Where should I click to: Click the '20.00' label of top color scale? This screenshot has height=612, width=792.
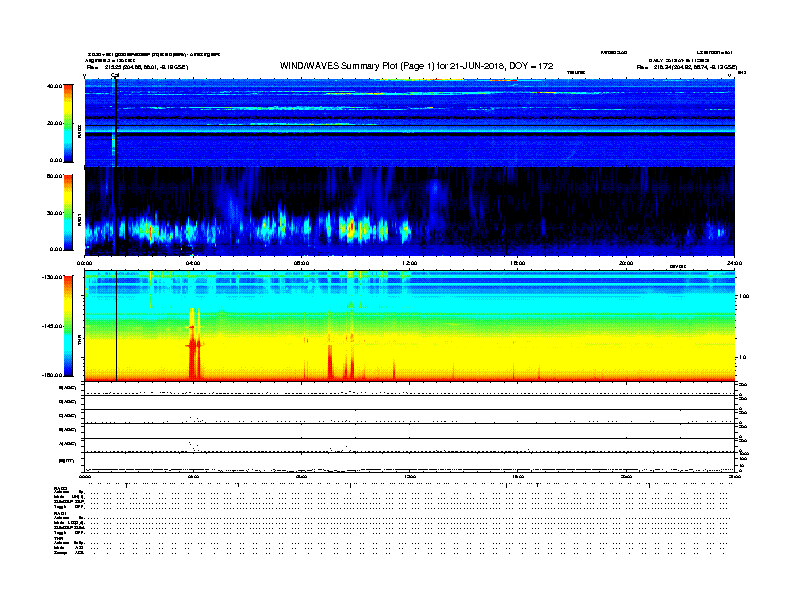54,123
